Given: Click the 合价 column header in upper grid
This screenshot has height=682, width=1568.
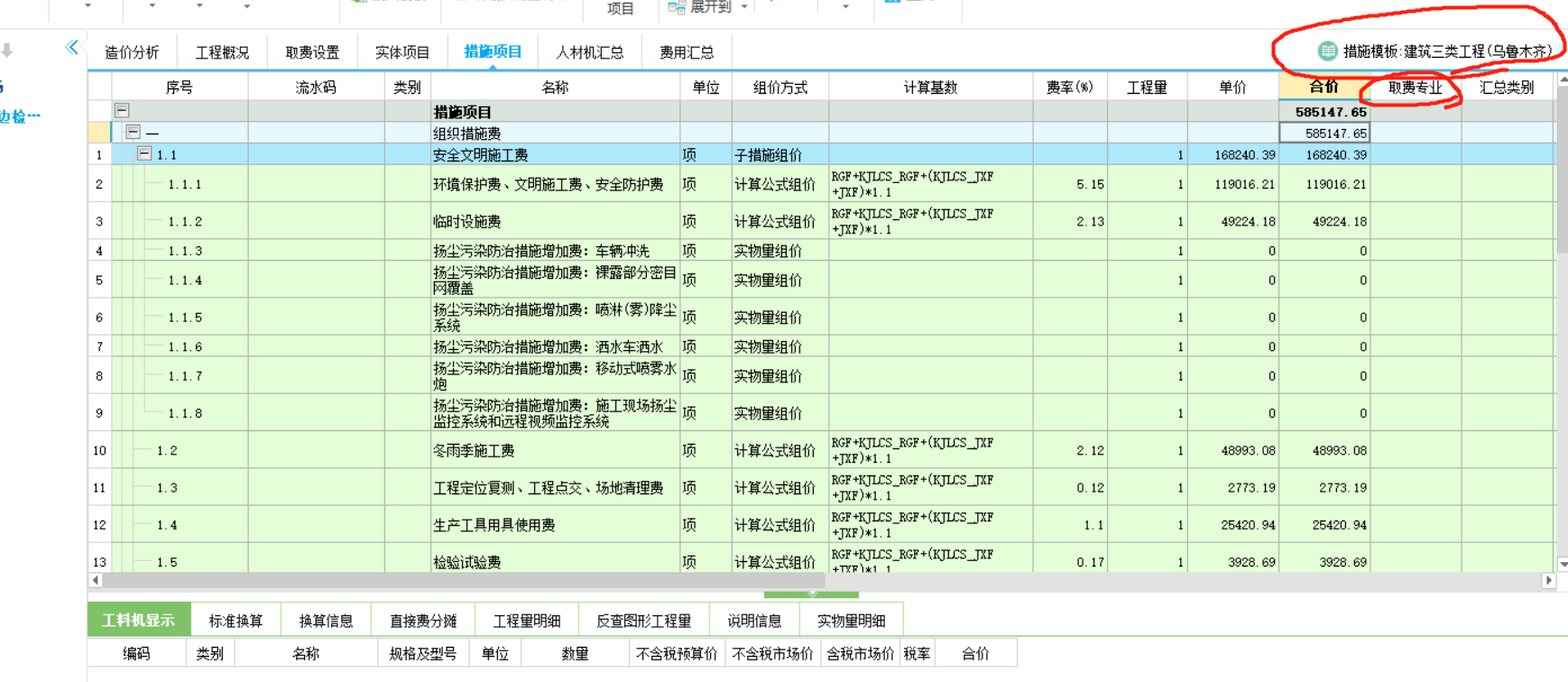Looking at the screenshot, I should point(1324,87).
